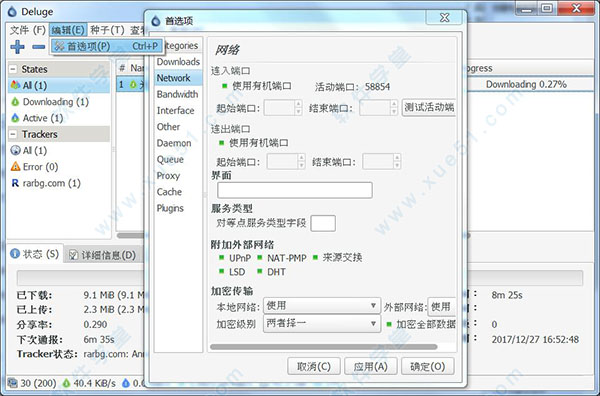Click the 测试活动端口 button
The width and height of the screenshot is (600, 396).
pyautogui.click(x=429, y=108)
